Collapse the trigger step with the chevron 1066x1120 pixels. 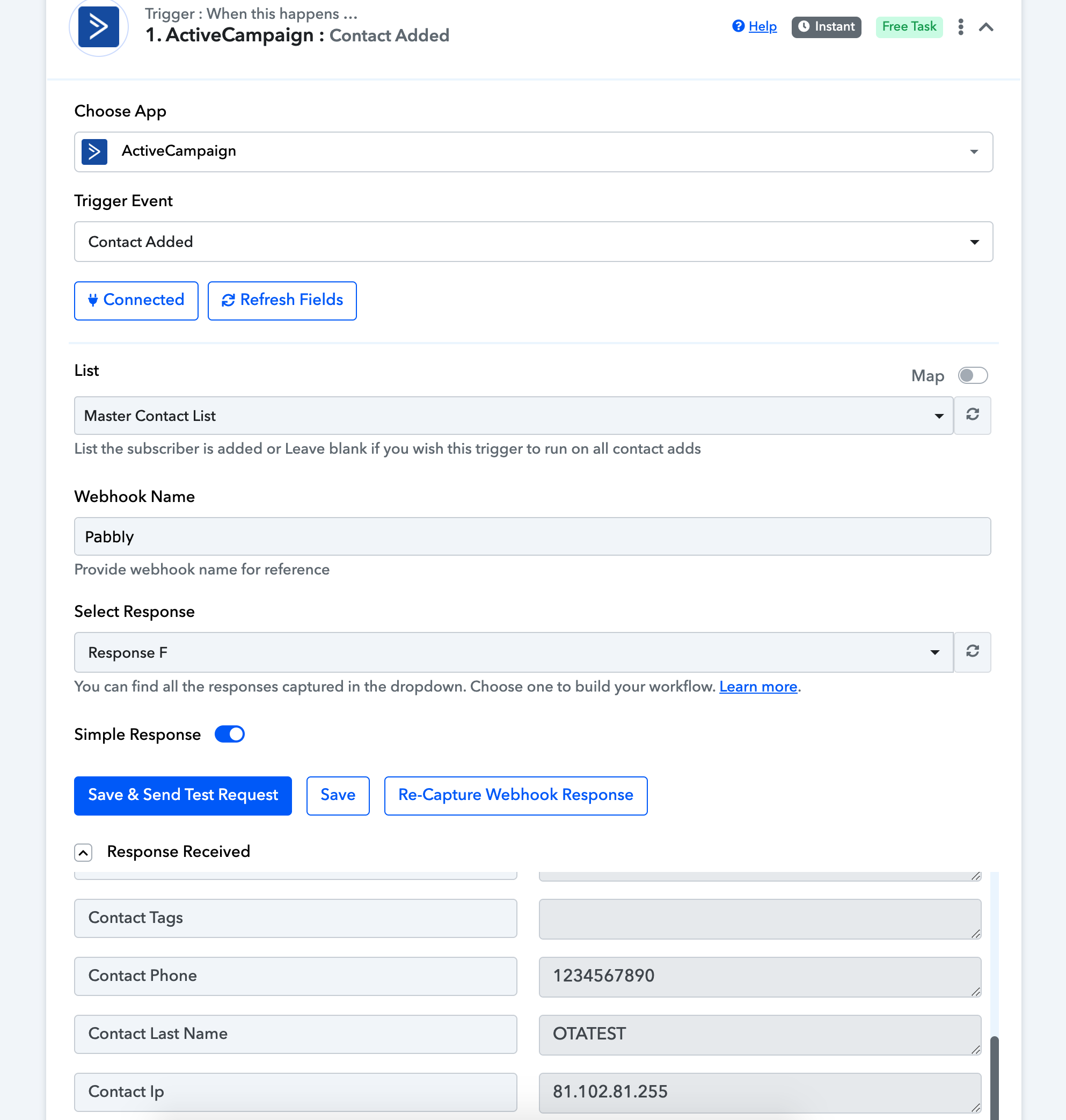tap(986, 27)
